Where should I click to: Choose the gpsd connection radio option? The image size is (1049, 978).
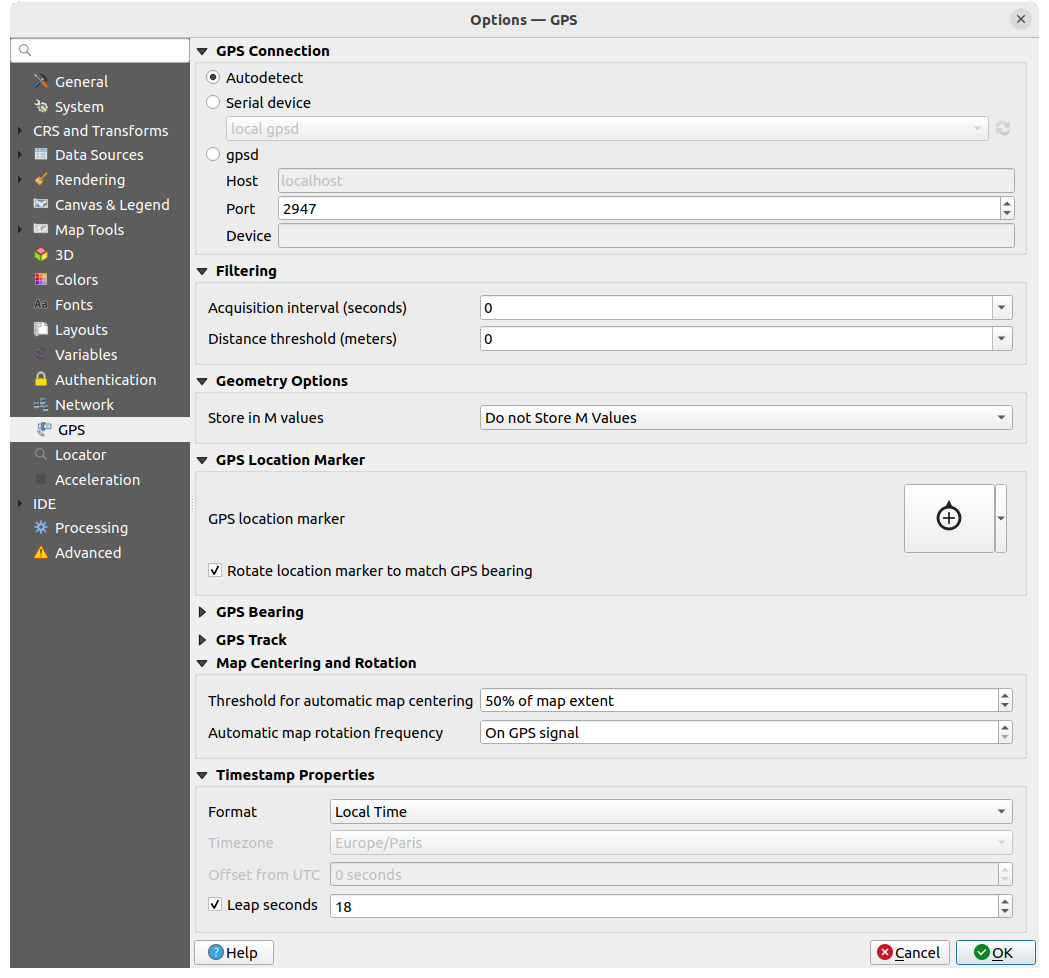tap(213, 155)
